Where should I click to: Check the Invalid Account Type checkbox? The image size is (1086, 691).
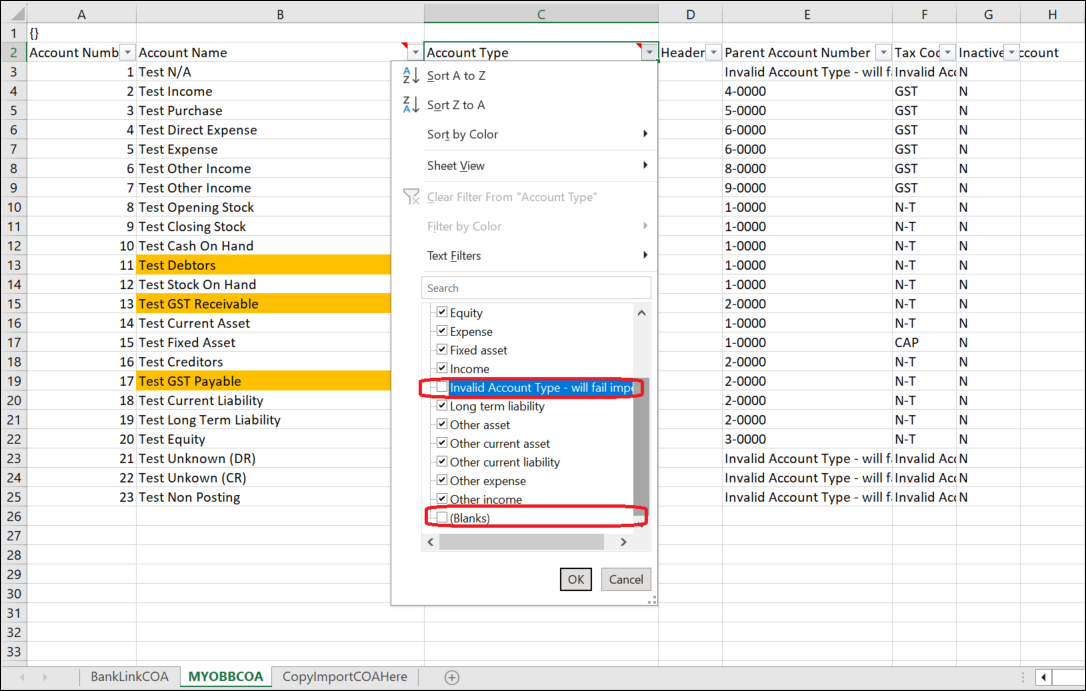coord(442,388)
